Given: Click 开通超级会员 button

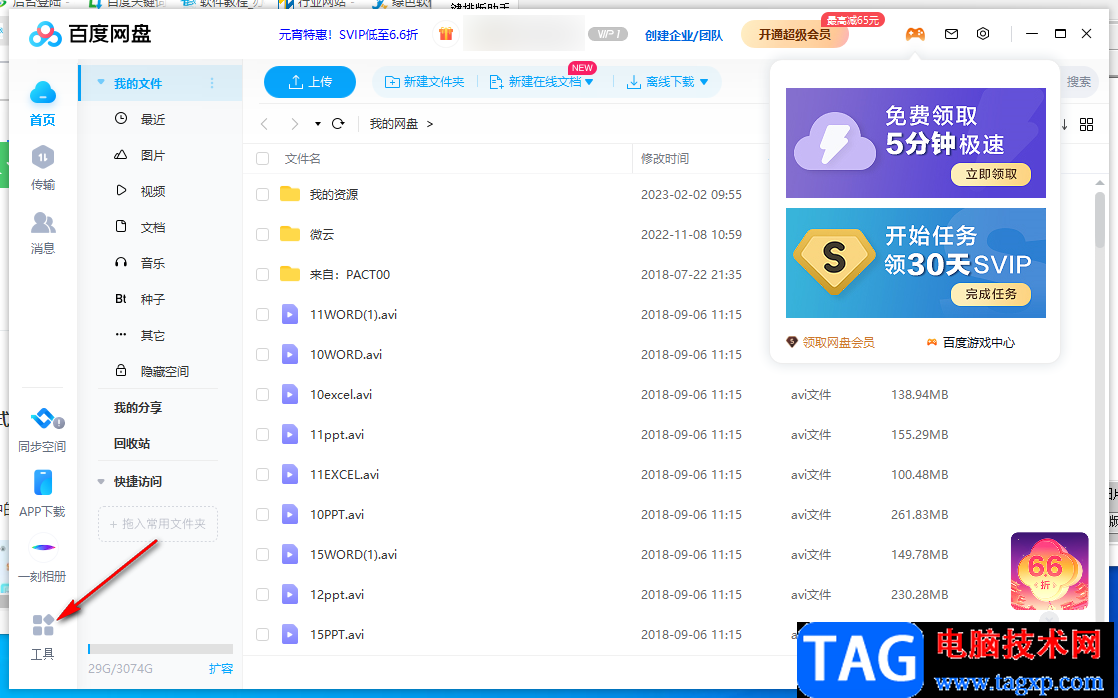Looking at the screenshot, I should pos(794,34).
